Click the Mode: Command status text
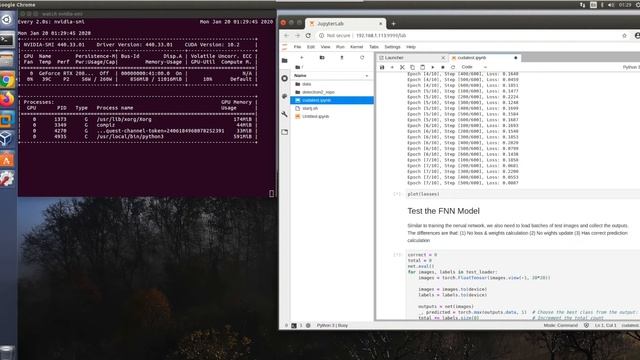640x360 pixels. (560, 326)
